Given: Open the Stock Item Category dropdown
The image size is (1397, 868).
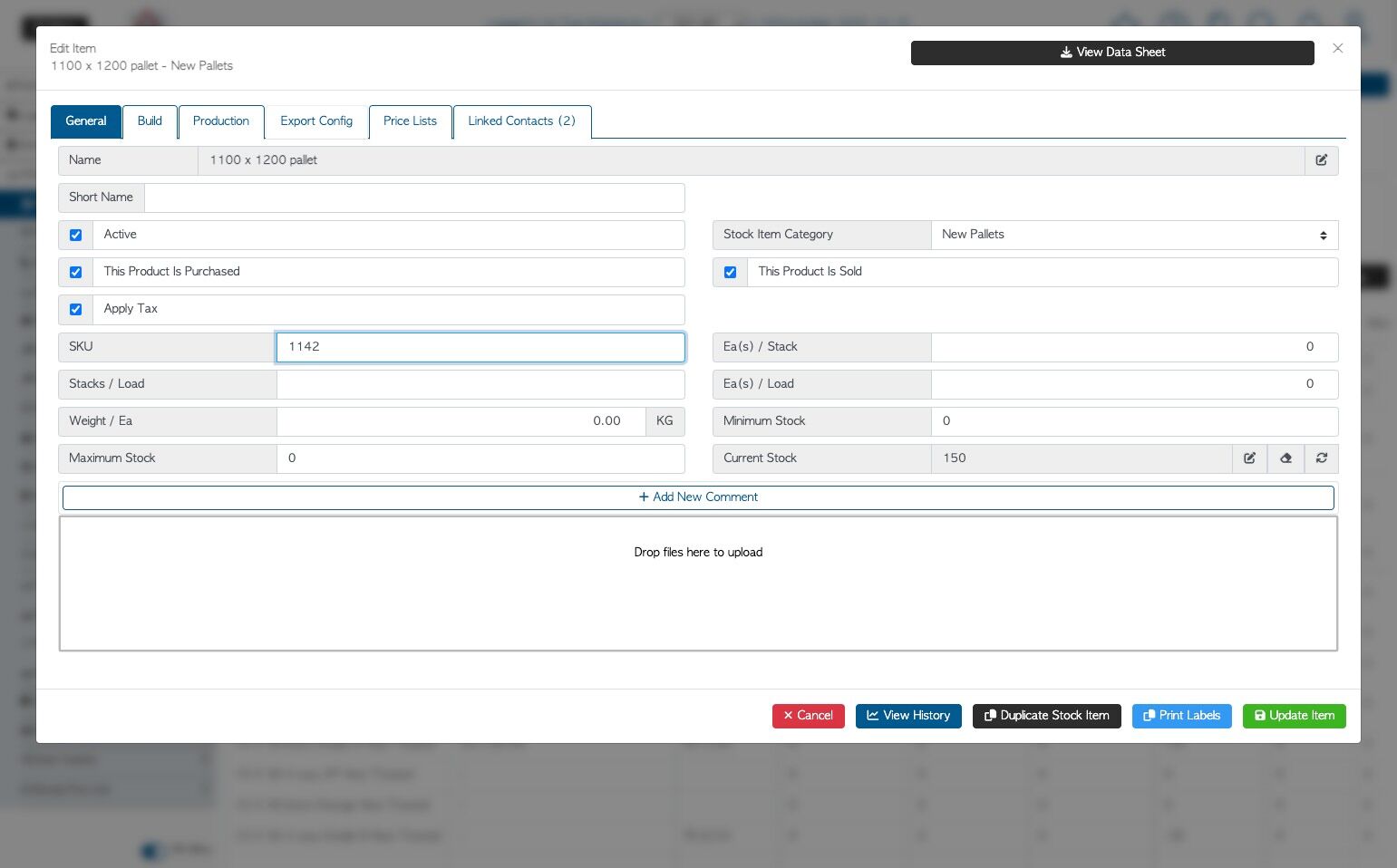Looking at the screenshot, I should 1134,235.
